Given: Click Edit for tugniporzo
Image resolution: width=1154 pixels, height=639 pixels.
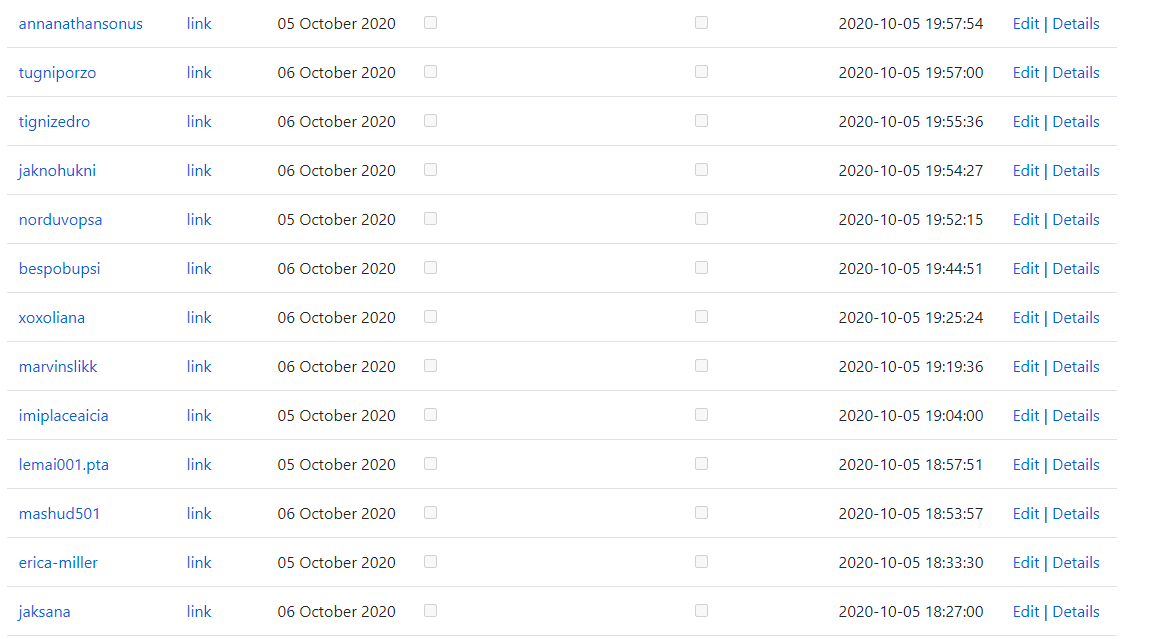Looking at the screenshot, I should (1025, 73).
